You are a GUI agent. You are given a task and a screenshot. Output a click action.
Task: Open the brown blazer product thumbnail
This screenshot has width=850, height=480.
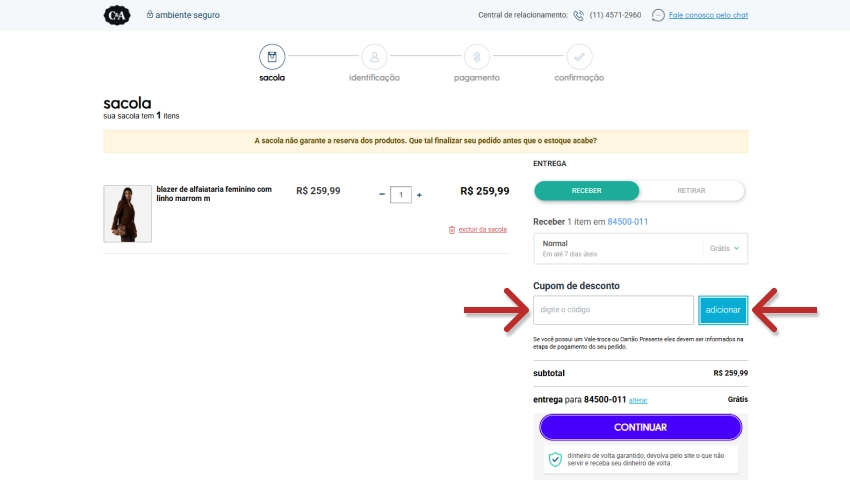[x=127, y=213]
